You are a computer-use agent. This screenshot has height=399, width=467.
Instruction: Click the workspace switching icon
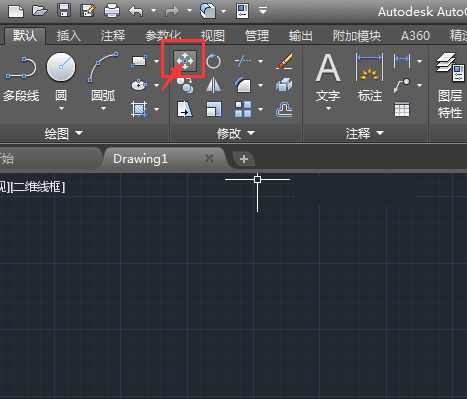pyautogui.click(x=207, y=11)
